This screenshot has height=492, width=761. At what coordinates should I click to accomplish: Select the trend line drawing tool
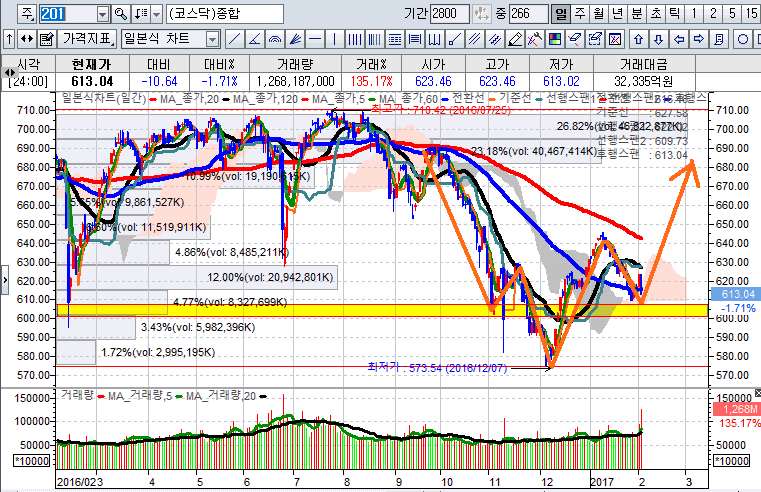point(236,39)
